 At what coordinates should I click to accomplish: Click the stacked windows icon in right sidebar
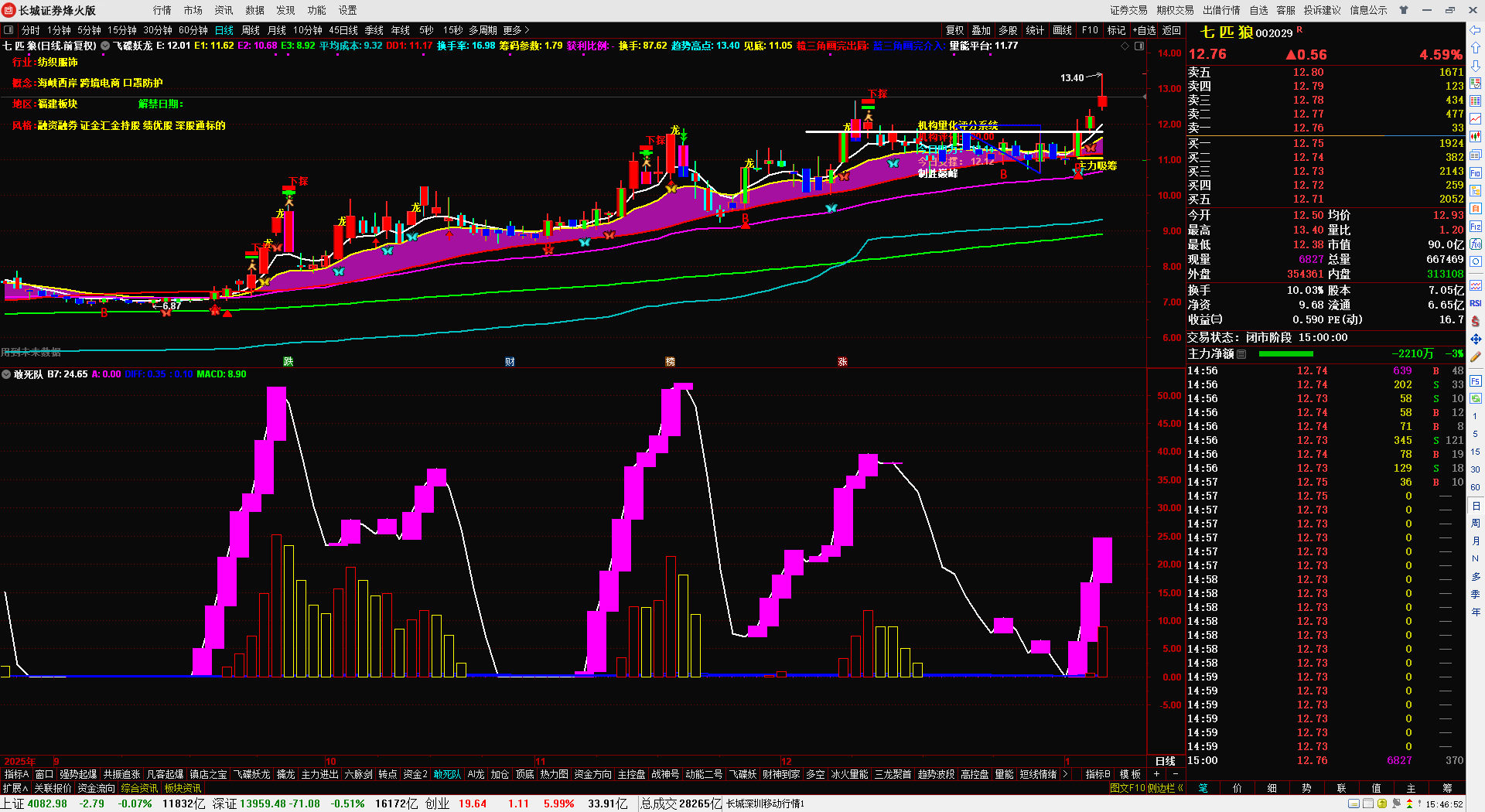coord(1476,155)
